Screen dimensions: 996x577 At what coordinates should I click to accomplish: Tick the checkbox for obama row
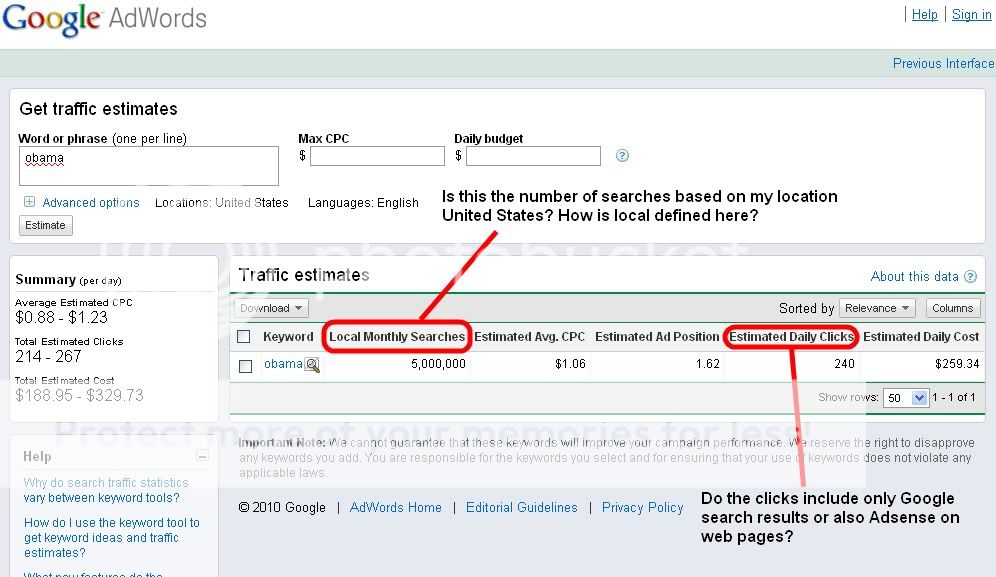coord(245,366)
